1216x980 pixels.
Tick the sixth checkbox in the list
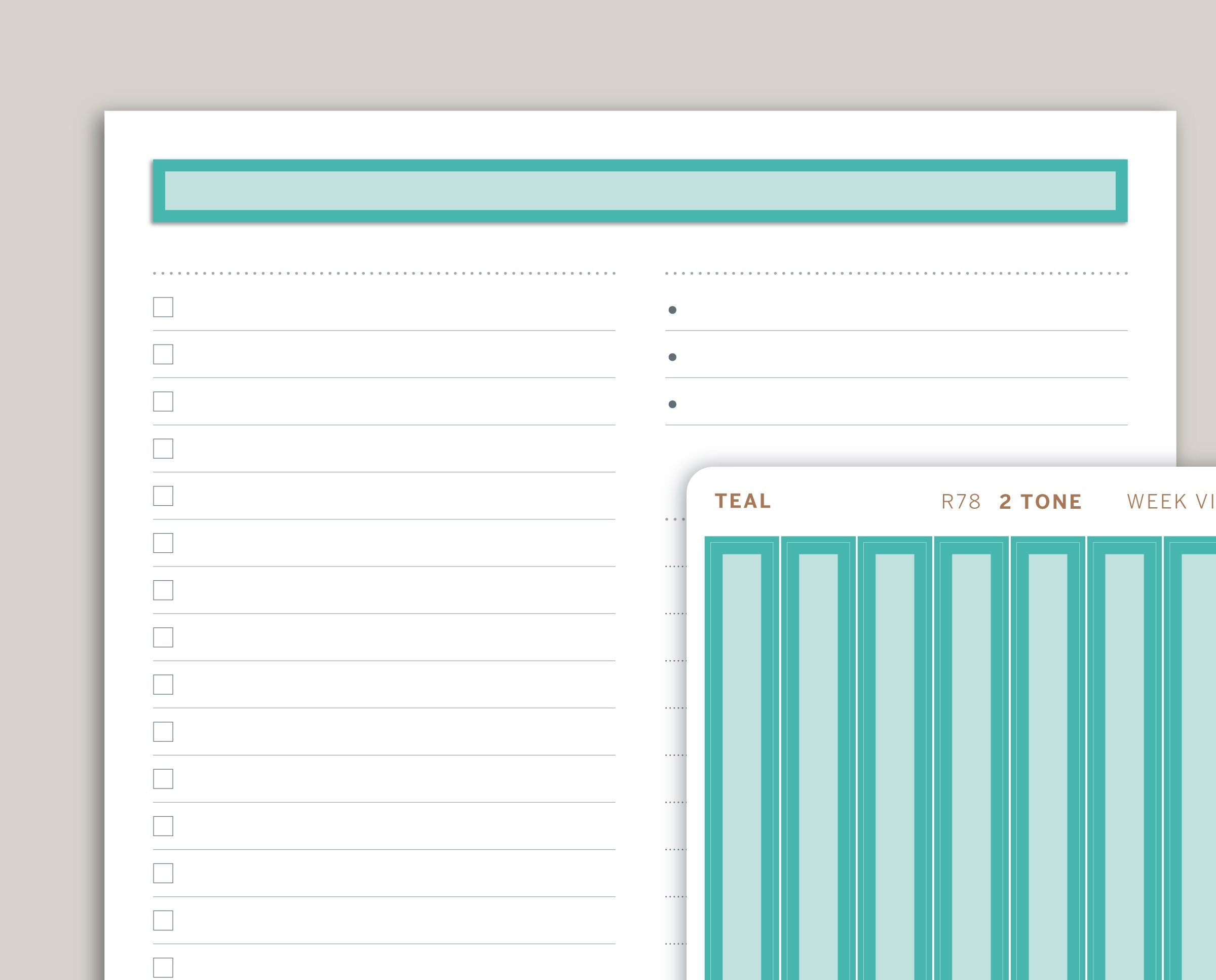click(x=163, y=543)
